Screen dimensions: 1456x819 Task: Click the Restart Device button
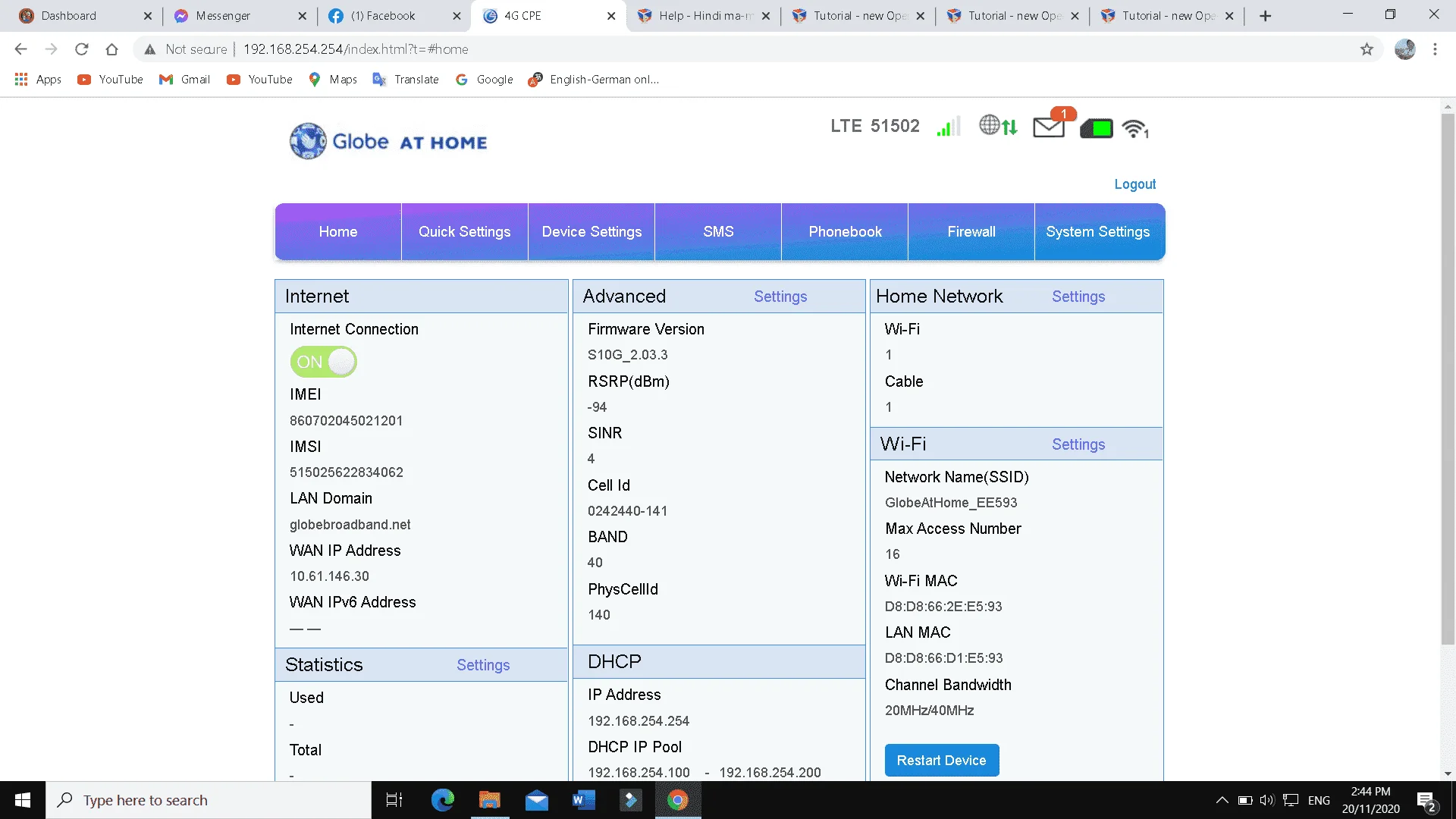[942, 761]
